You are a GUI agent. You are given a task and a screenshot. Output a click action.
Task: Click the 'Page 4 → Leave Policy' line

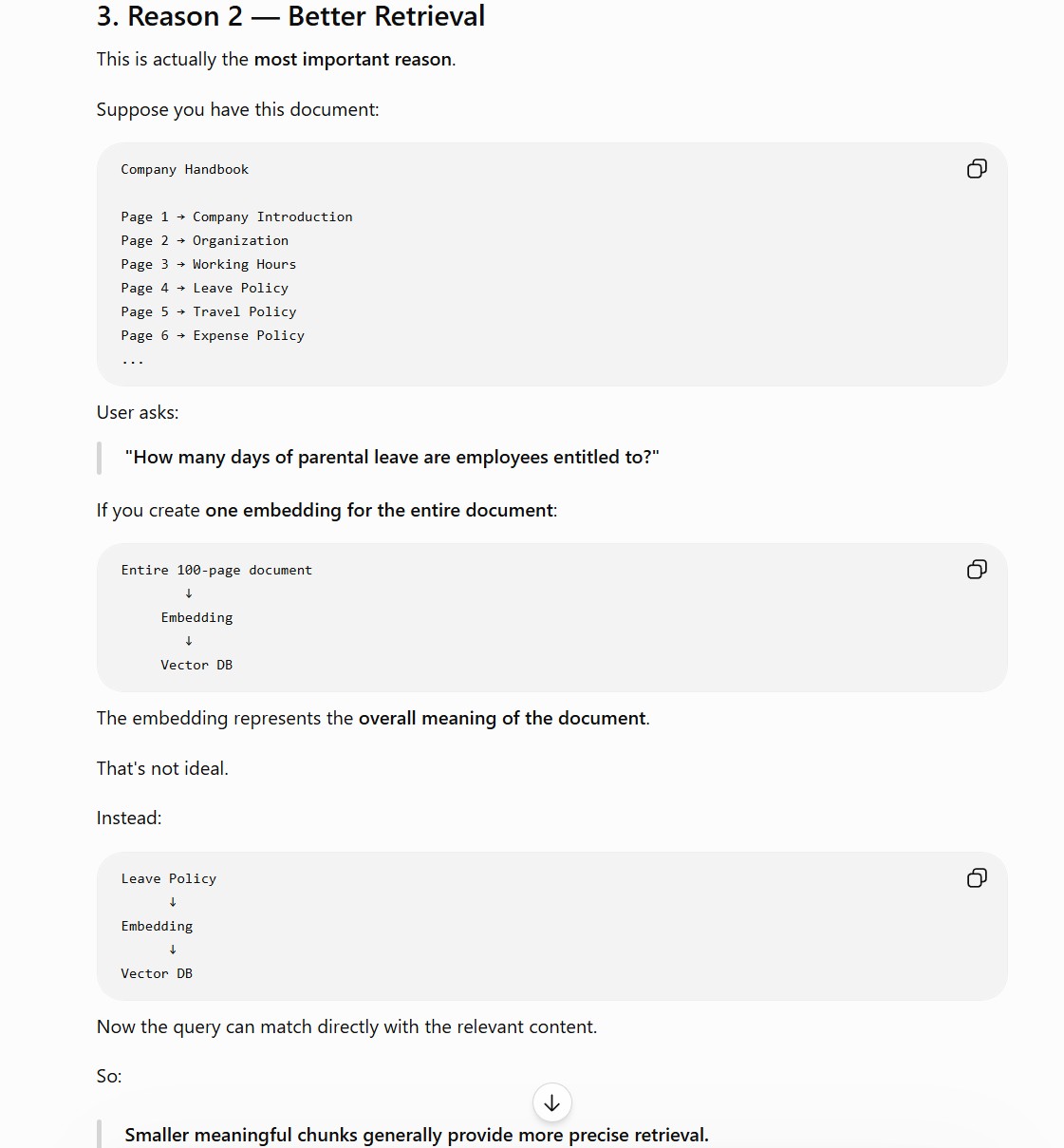coord(204,288)
